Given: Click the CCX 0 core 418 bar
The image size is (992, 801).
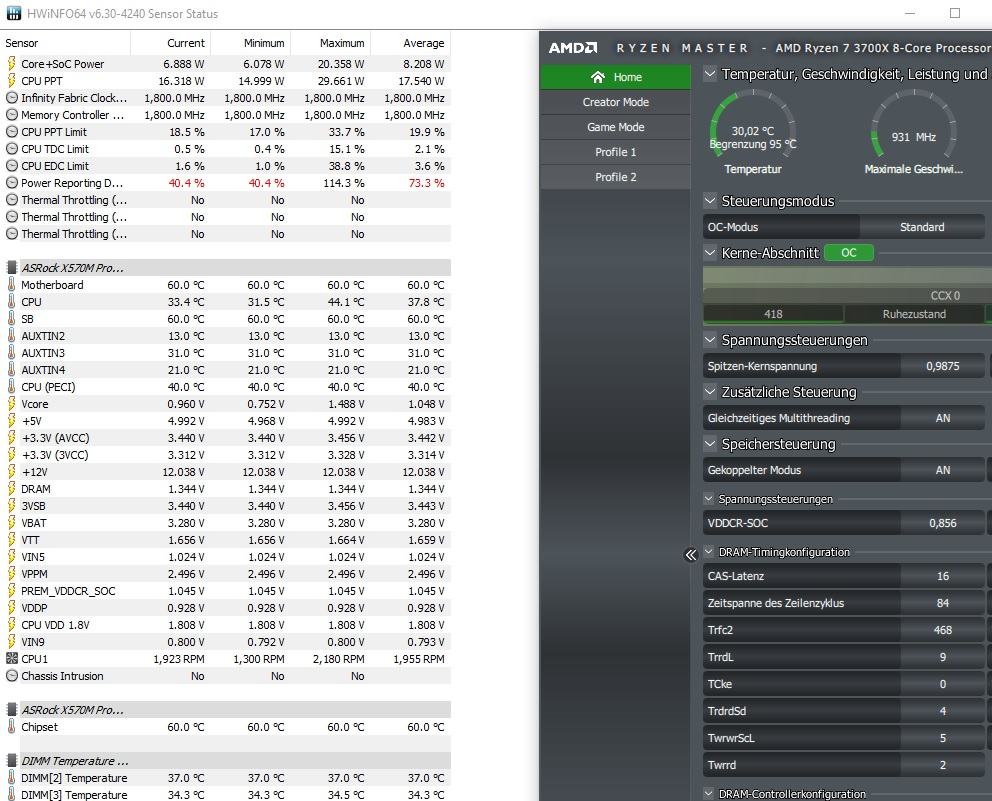Looking at the screenshot, I should 773,314.
